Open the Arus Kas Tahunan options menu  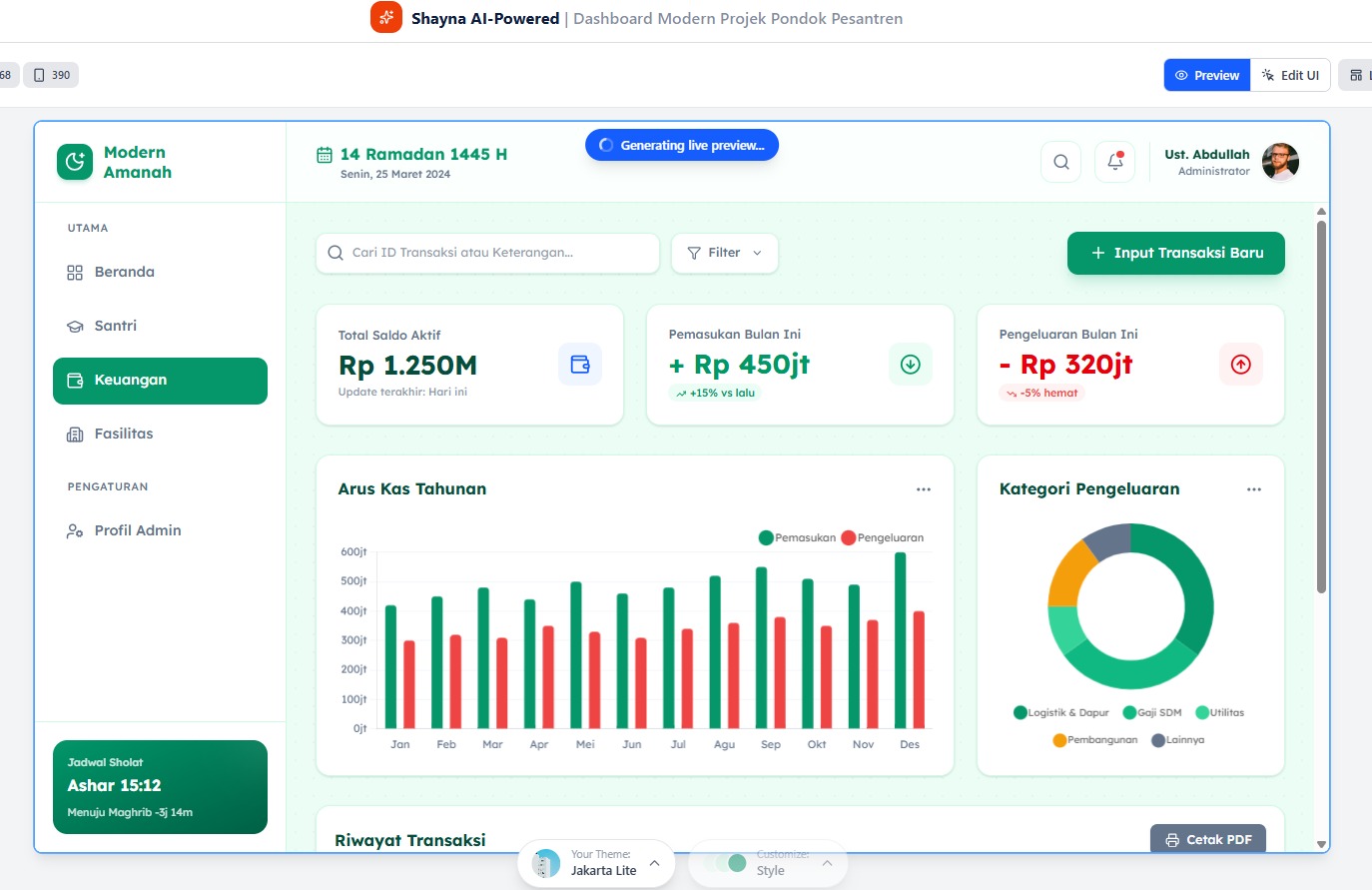(x=923, y=488)
